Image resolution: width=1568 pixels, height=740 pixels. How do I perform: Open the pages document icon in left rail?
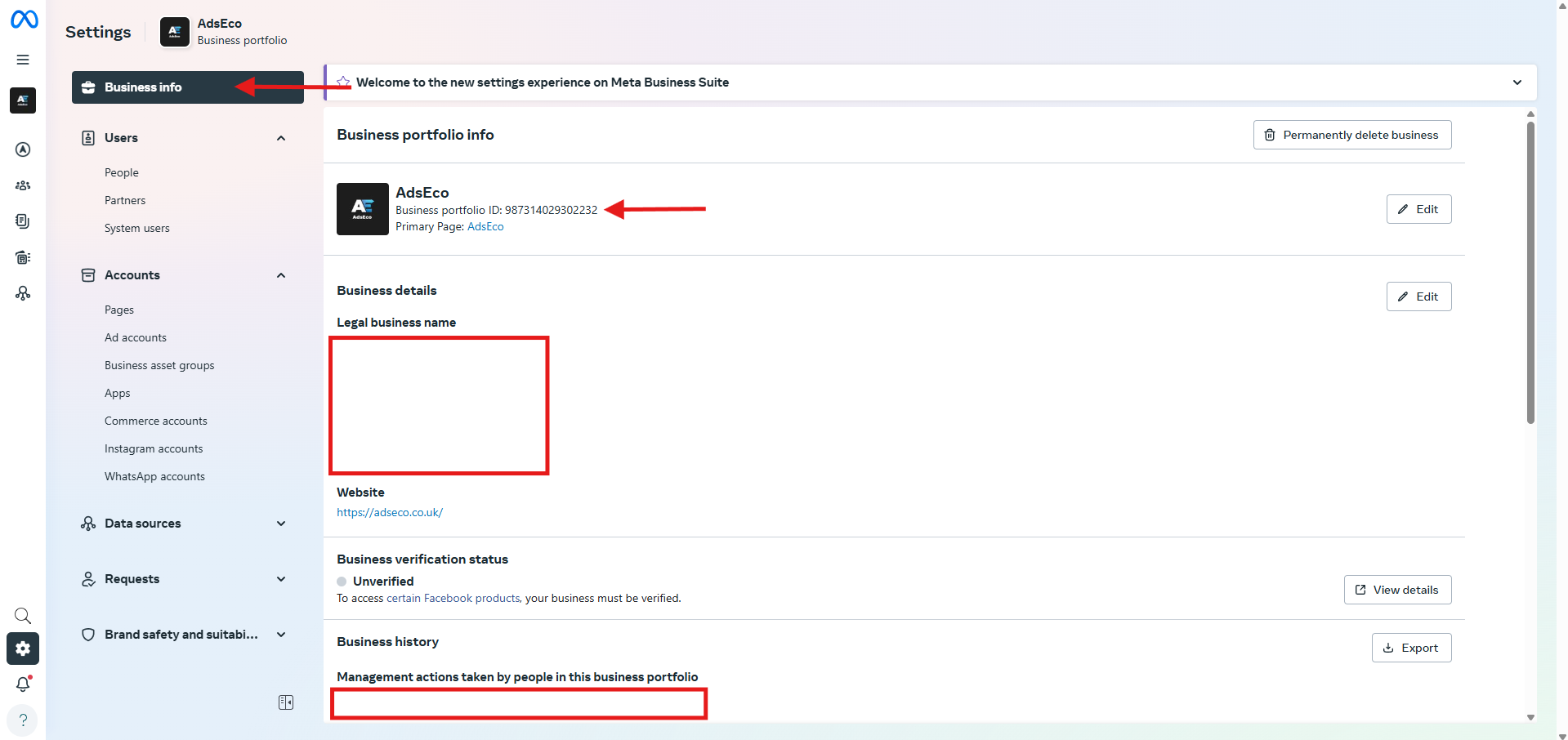(23, 221)
